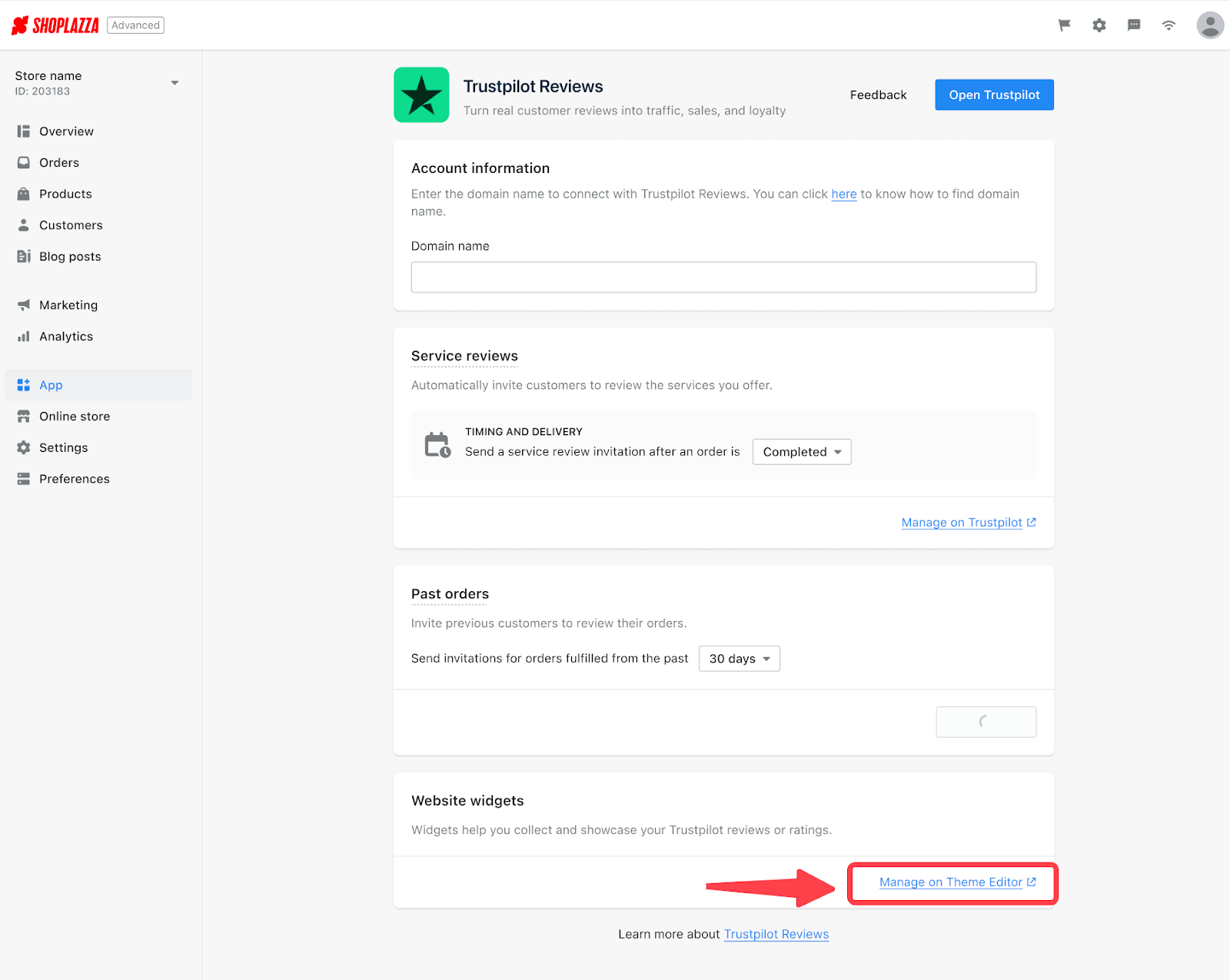Click the Blog posts icon
This screenshot has height=980, width=1230.
[24, 257]
